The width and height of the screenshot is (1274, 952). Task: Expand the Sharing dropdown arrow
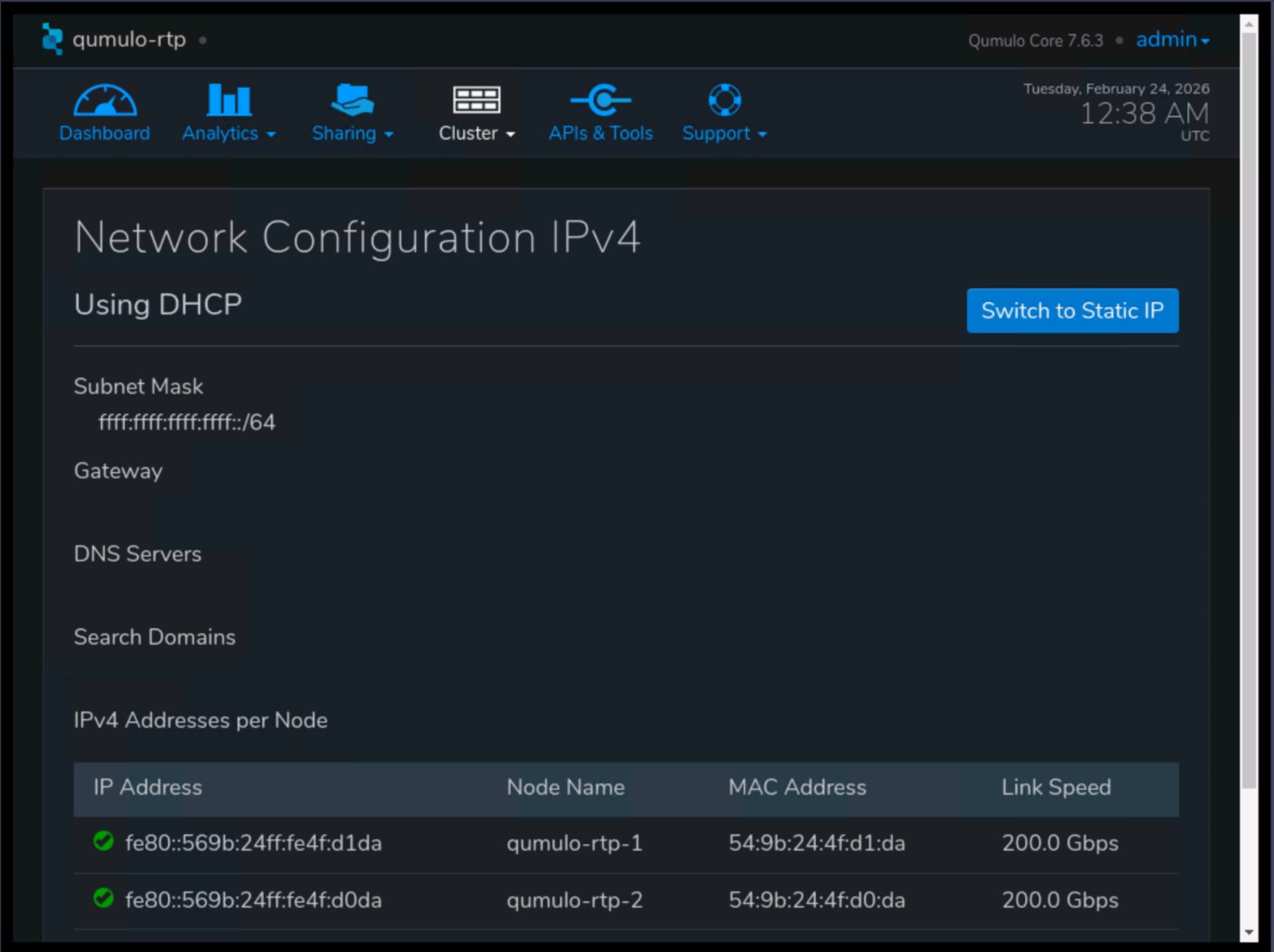pyautogui.click(x=389, y=134)
